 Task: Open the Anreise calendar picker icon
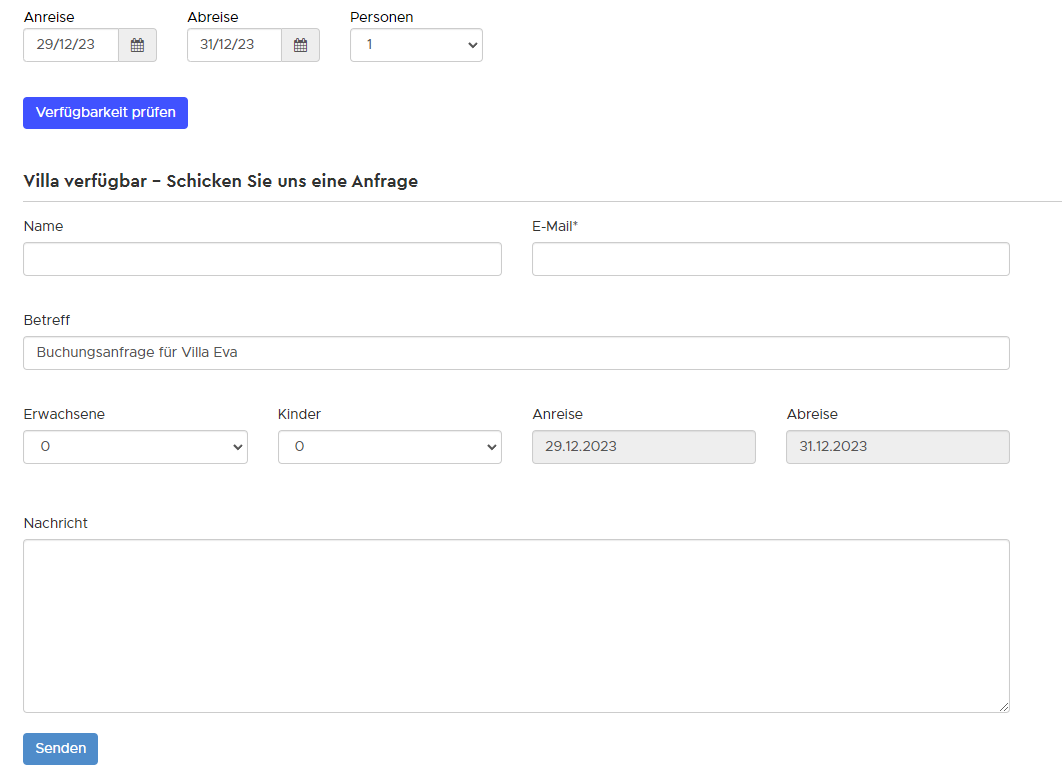(137, 45)
